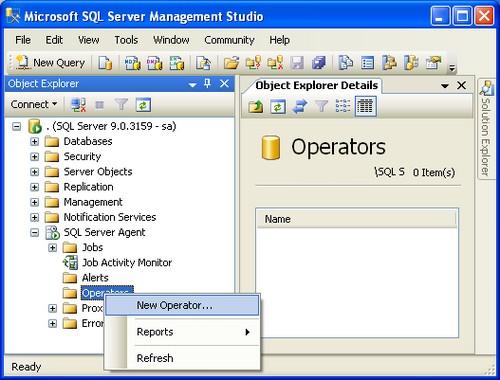Viewport: 500px width, 380px height.
Task: Open the Window menu
Action: click(x=171, y=40)
